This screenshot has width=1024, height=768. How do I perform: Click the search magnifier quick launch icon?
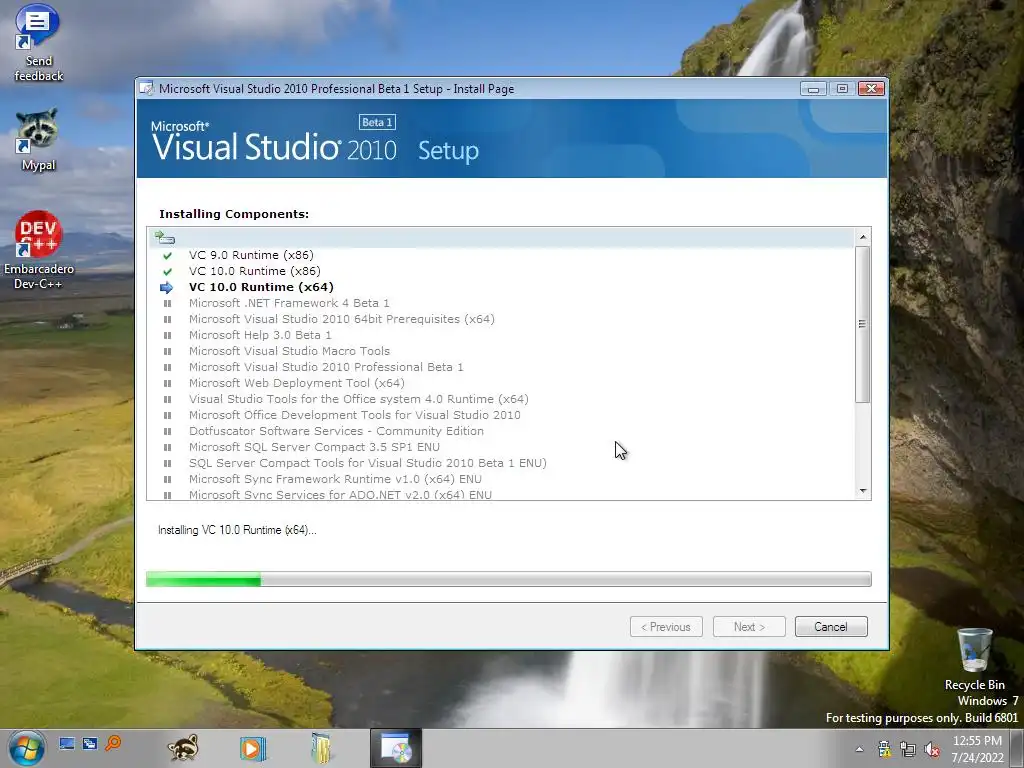(x=113, y=743)
